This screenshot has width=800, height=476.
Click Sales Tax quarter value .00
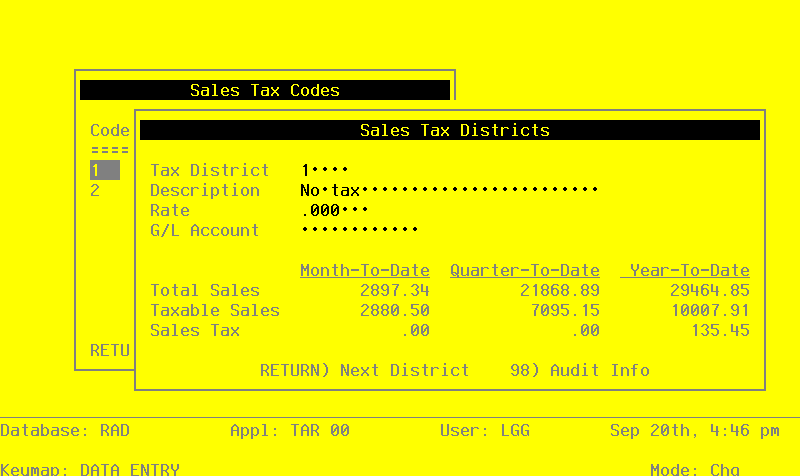[585, 331]
